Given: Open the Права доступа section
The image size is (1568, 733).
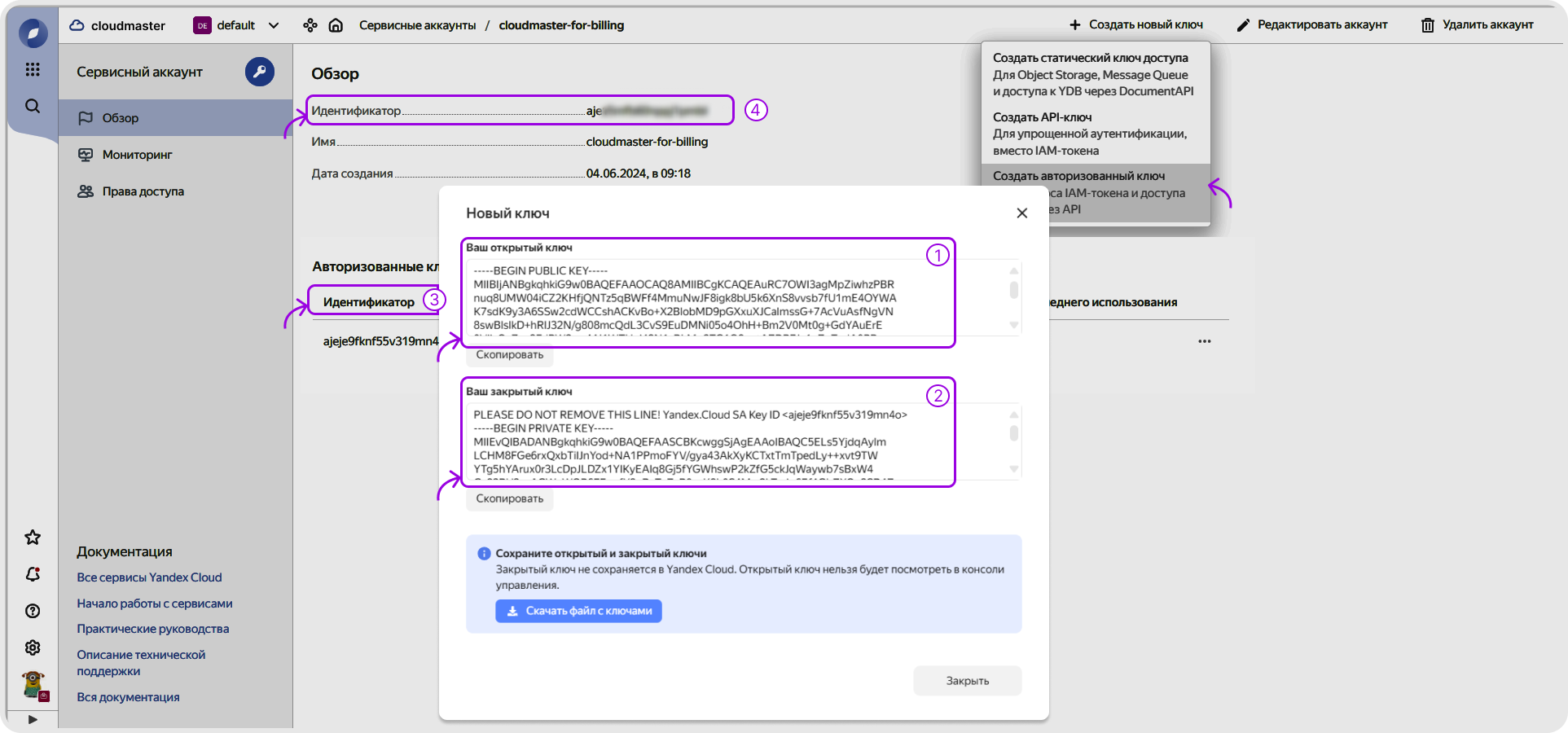Looking at the screenshot, I should (143, 191).
